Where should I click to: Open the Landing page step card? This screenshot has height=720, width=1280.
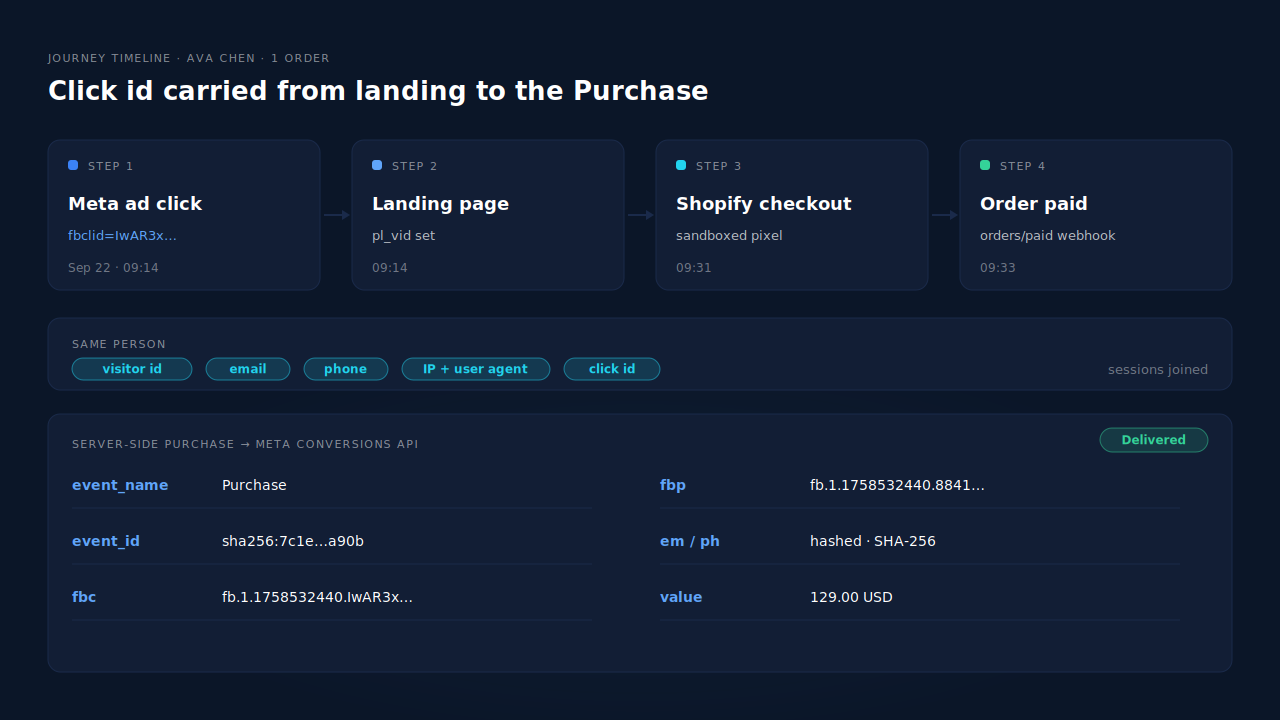click(x=488, y=215)
